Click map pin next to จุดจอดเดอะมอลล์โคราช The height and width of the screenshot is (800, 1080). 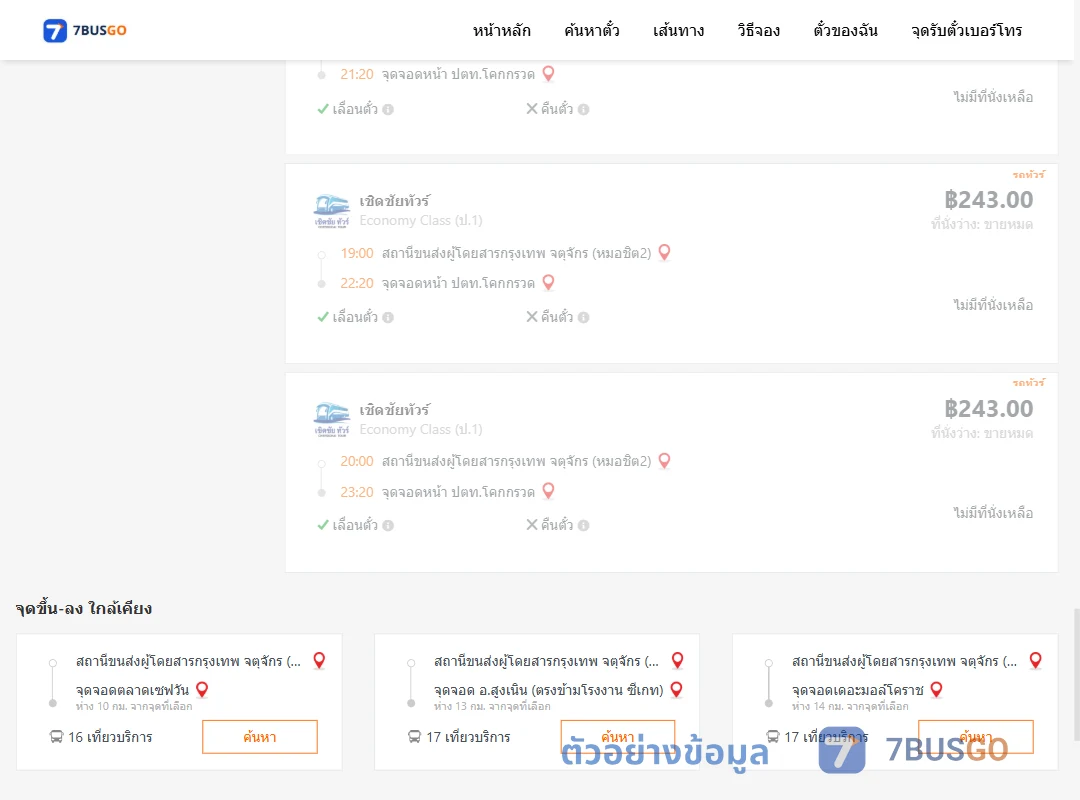[936, 690]
